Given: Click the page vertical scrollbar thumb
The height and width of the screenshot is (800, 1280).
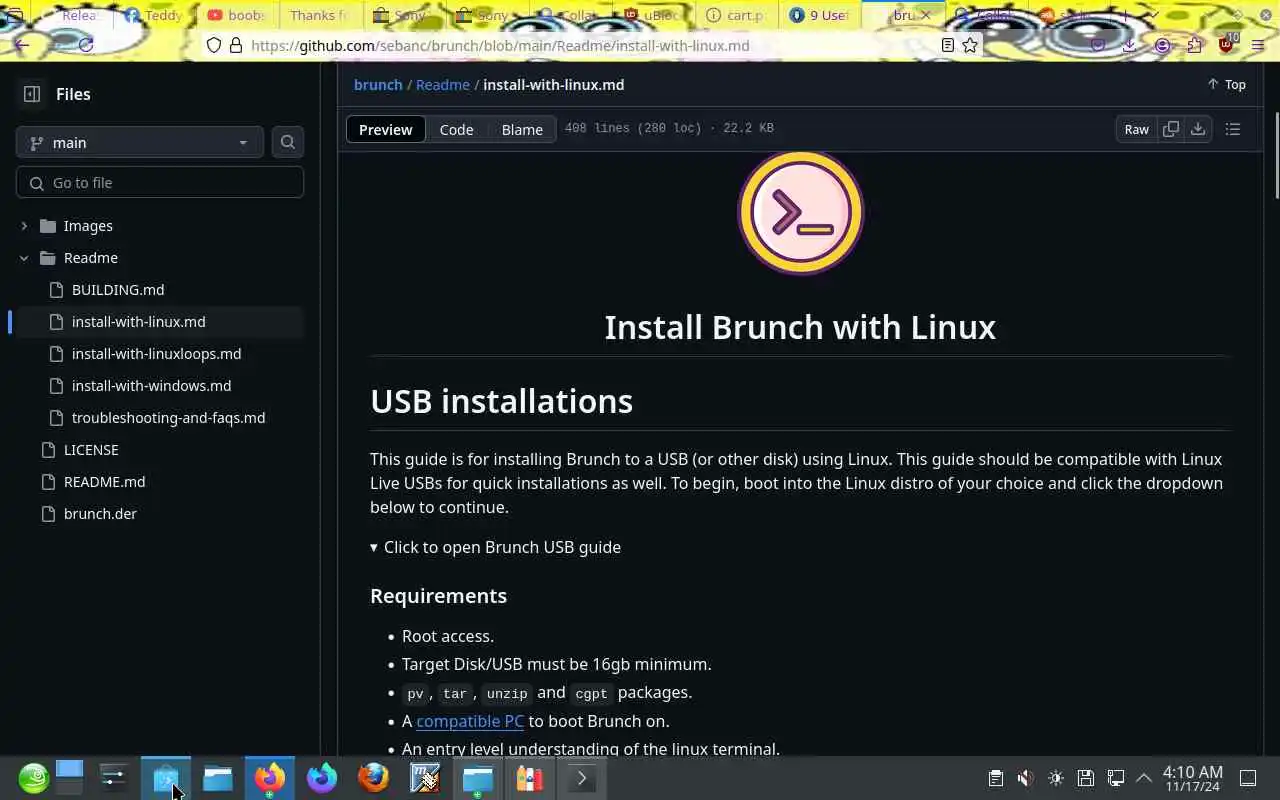Looking at the screenshot, I should [x=1276, y=155].
